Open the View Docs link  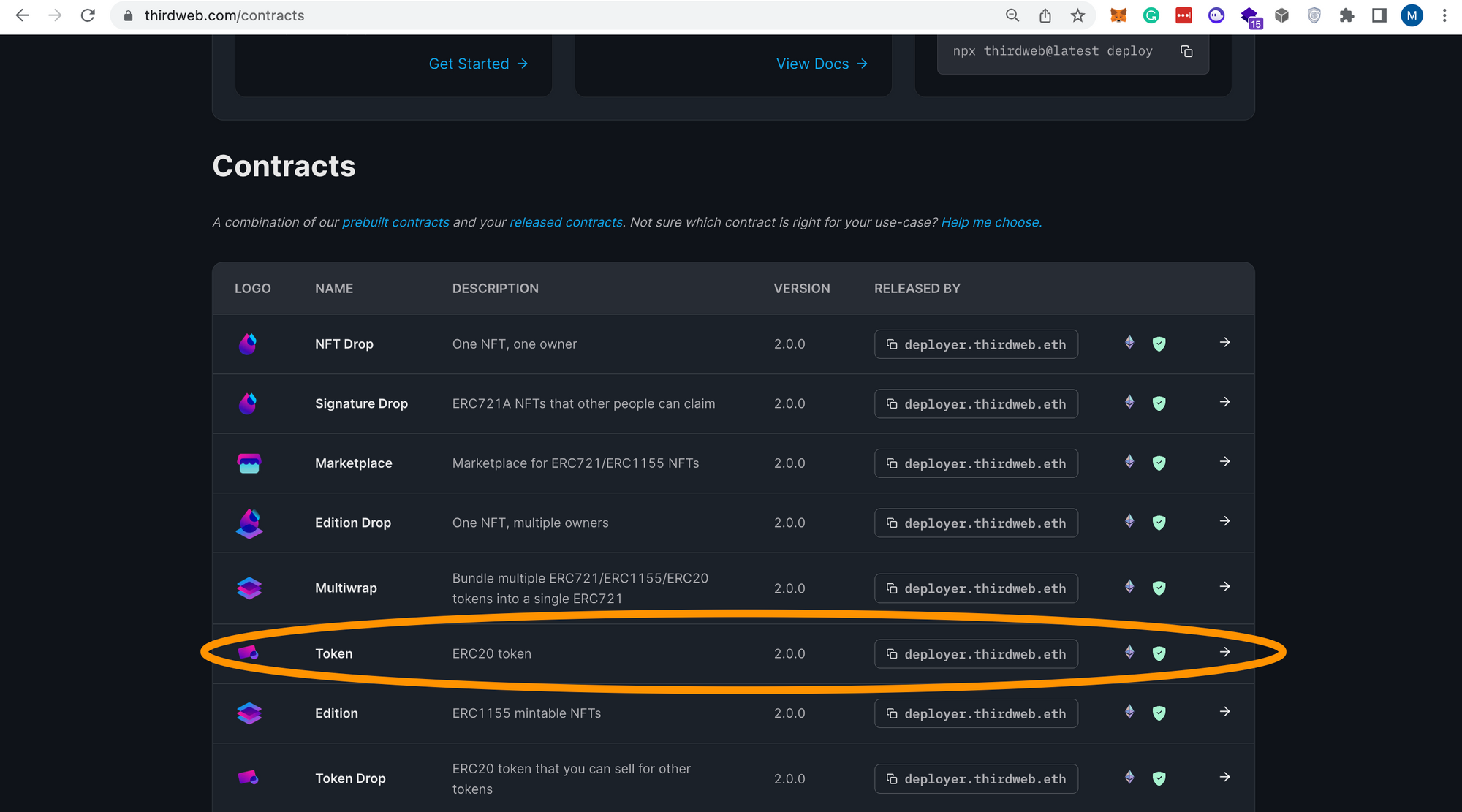click(x=822, y=64)
